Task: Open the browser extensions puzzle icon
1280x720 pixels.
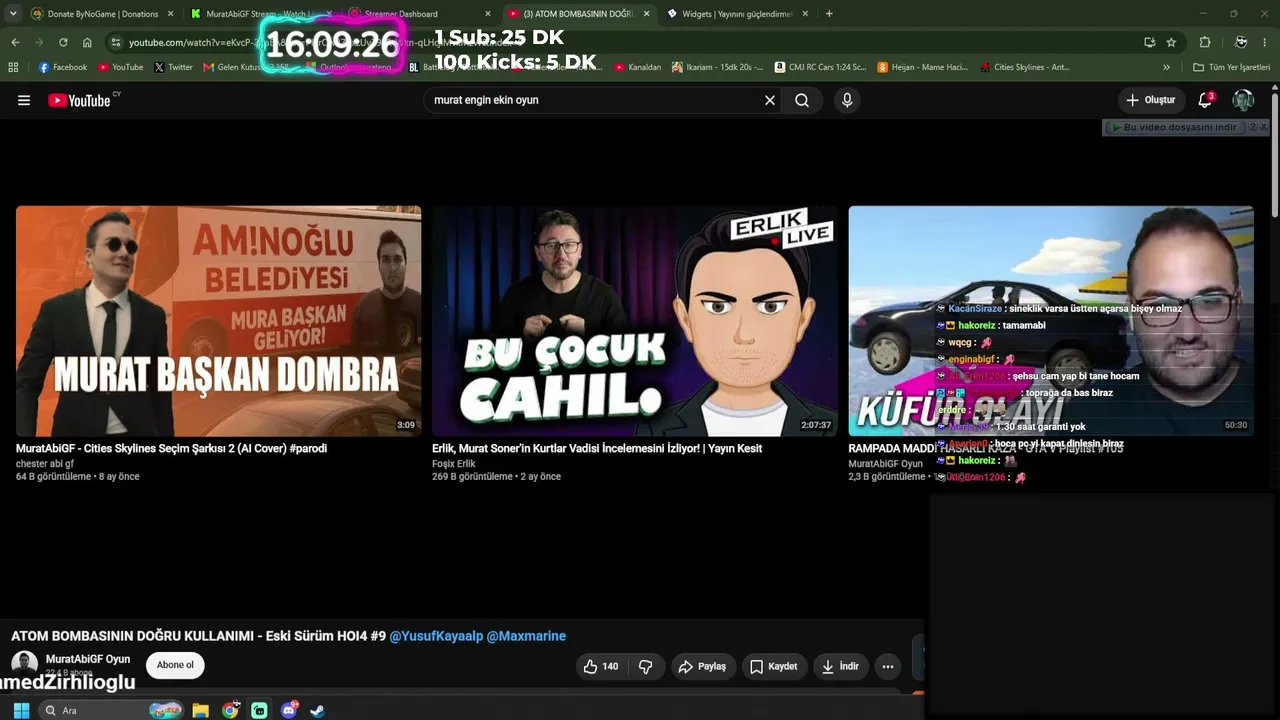Action: pyautogui.click(x=1205, y=42)
